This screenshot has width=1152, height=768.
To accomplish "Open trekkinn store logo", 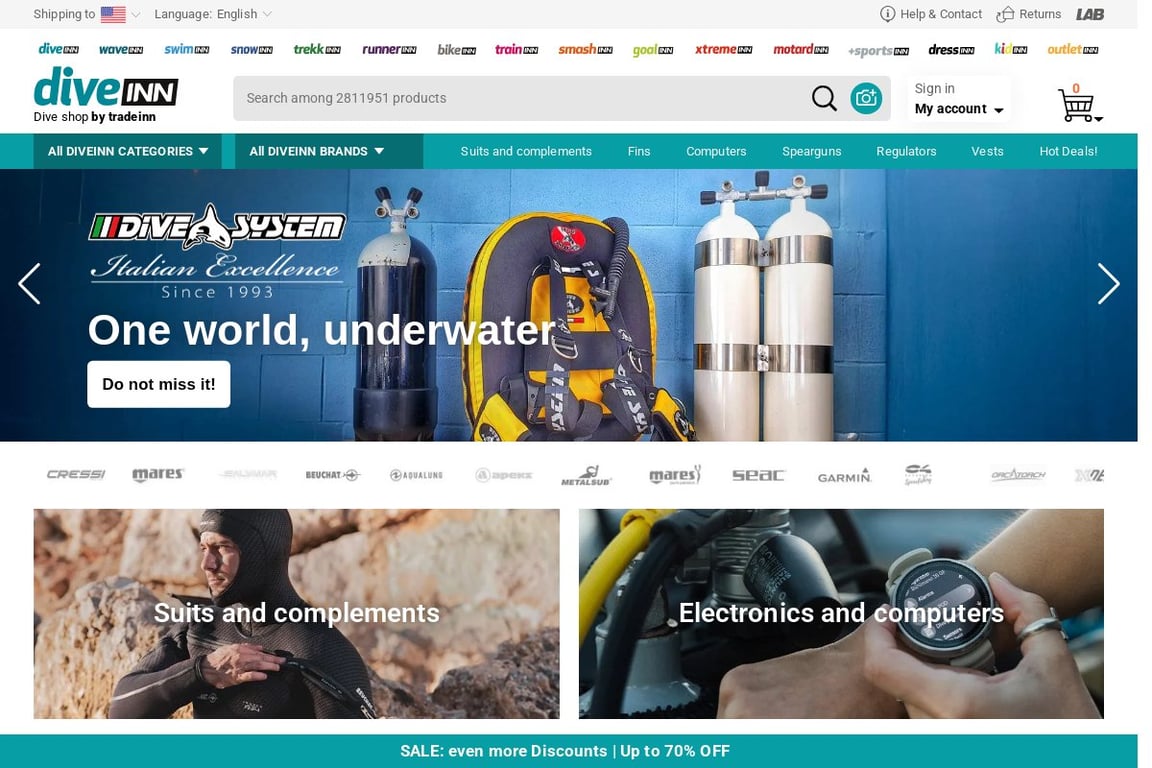I will [317, 49].
